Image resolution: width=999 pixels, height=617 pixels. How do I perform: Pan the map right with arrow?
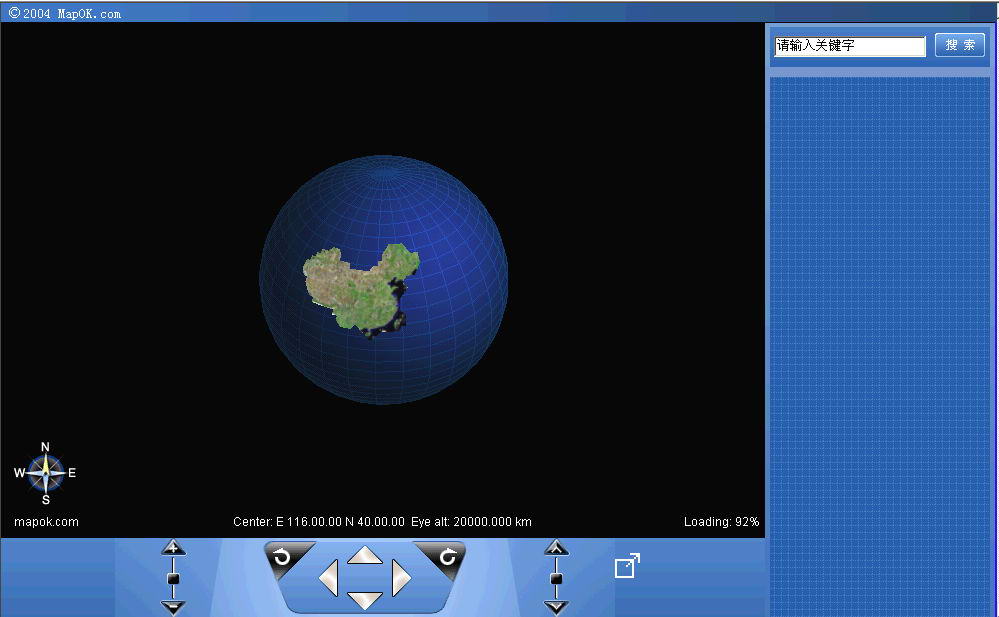click(x=400, y=578)
